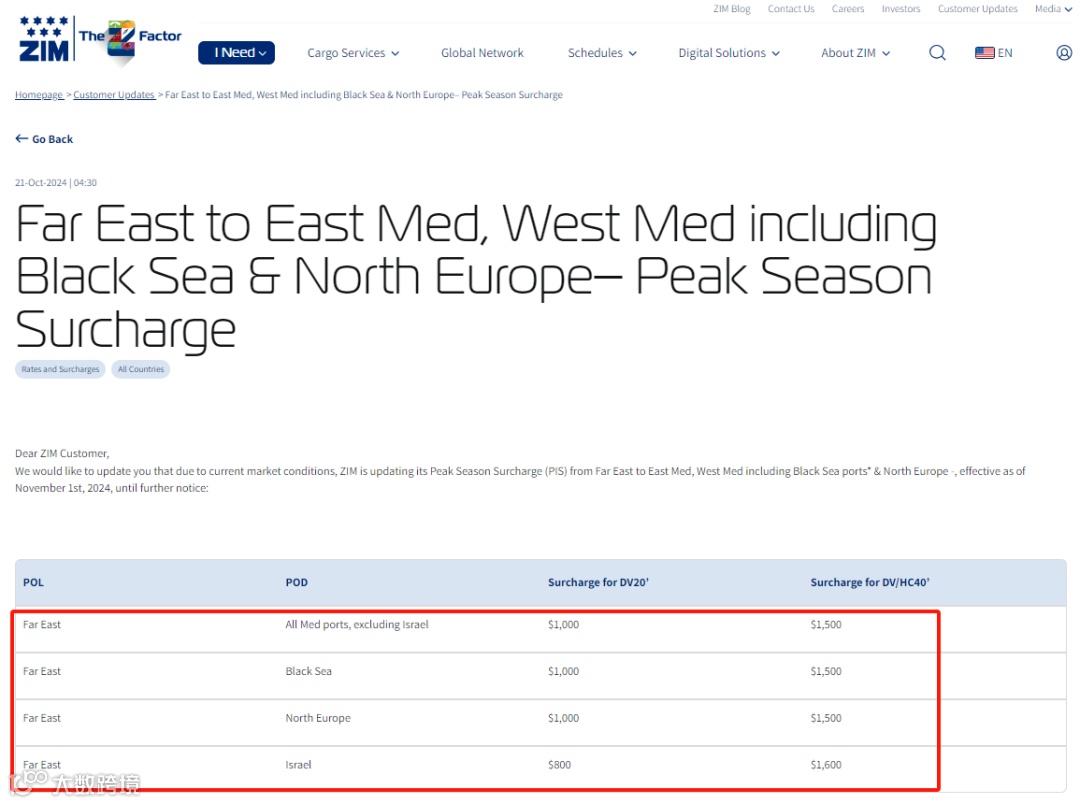Click The Z Factor logo

point(129,41)
